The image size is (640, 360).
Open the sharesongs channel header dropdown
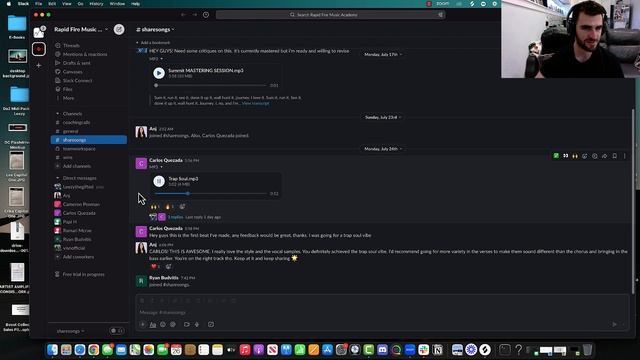[x=155, y=29]
